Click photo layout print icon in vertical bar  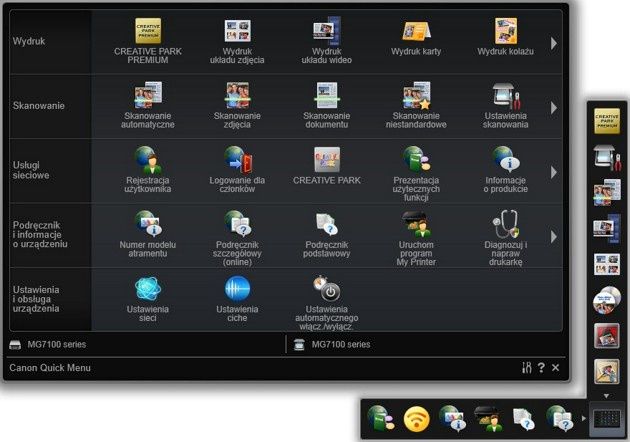click(x=607, y=264)
